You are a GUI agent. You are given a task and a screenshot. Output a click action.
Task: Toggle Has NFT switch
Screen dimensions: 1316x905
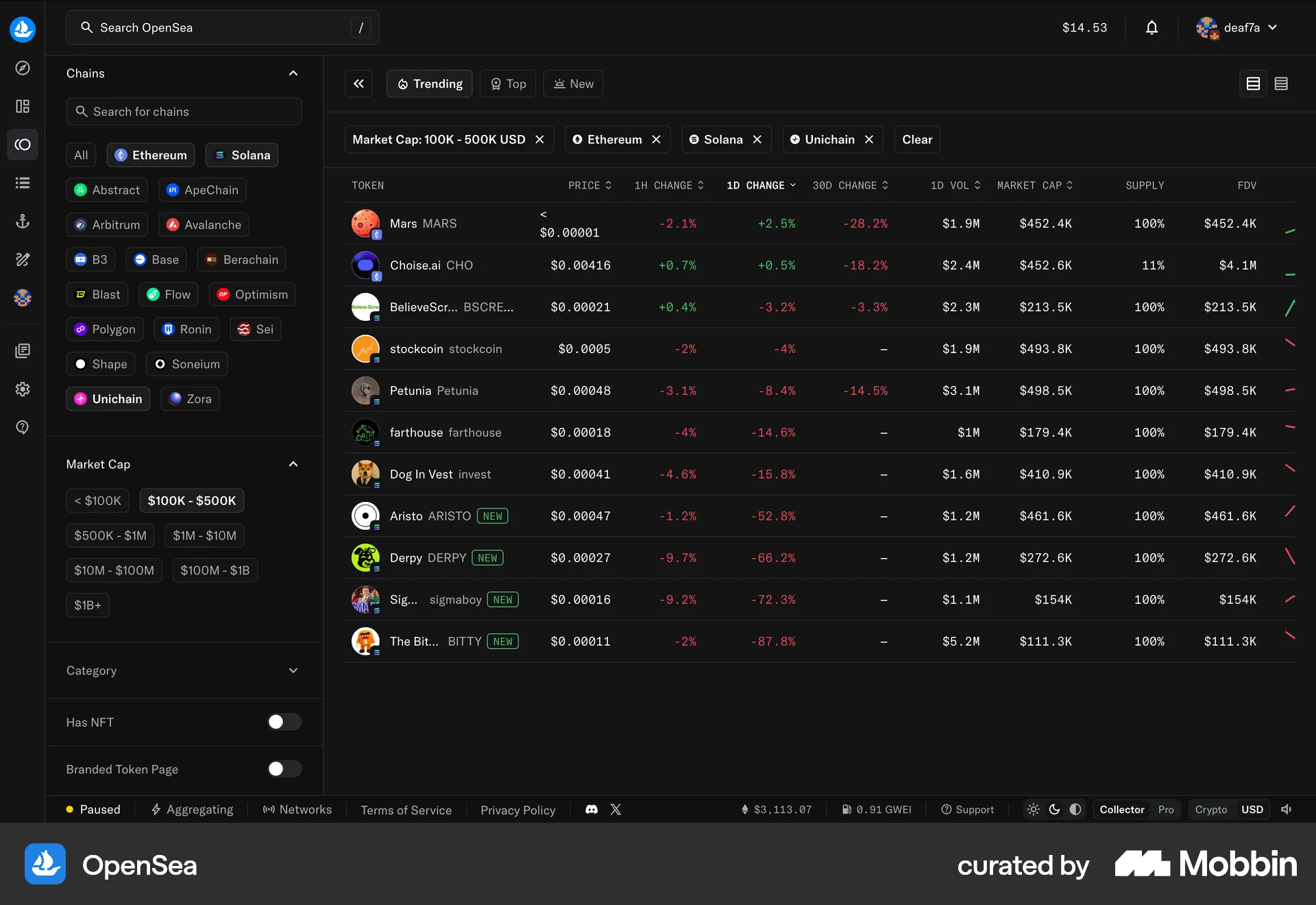point(284,722)
